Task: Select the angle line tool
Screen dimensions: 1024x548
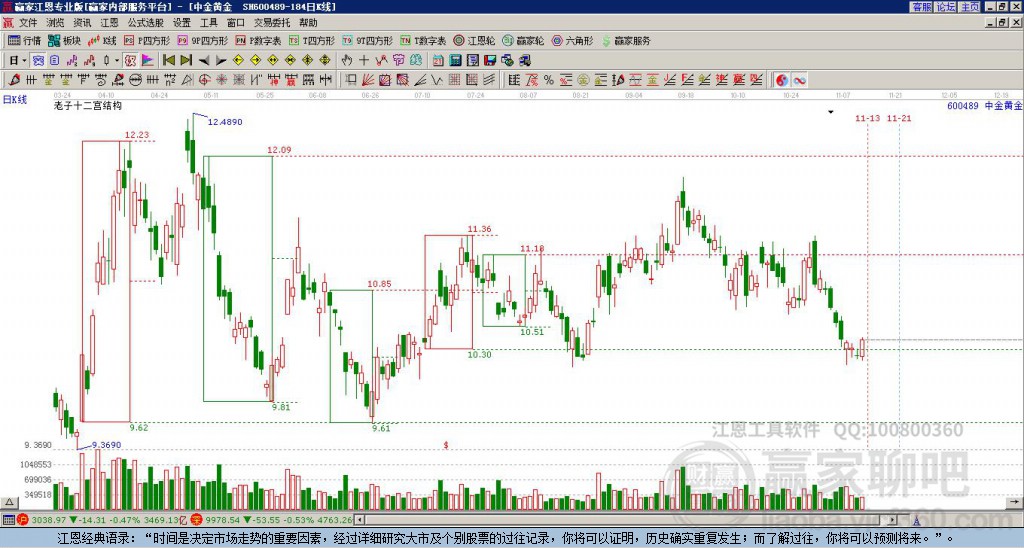Action: [419, 80]
